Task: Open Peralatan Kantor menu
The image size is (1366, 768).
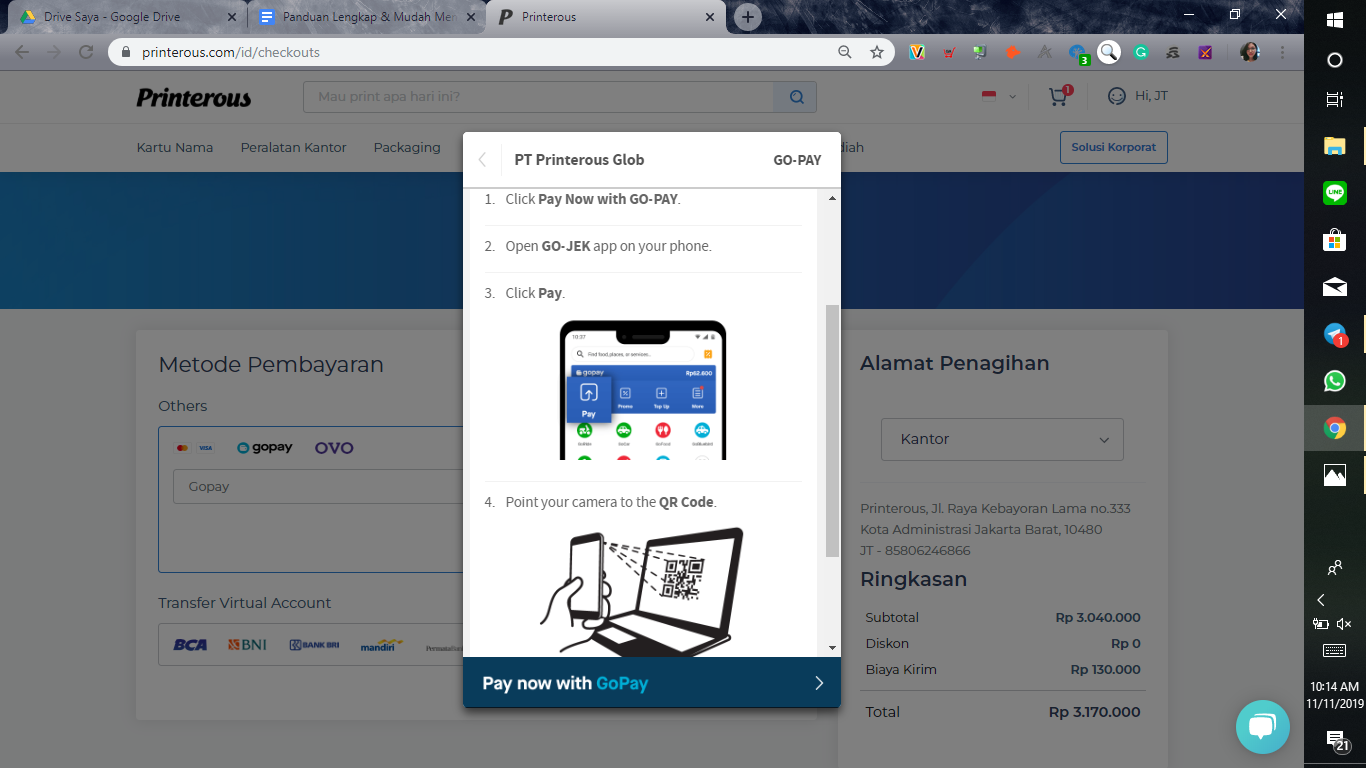Action: point(293,147)
